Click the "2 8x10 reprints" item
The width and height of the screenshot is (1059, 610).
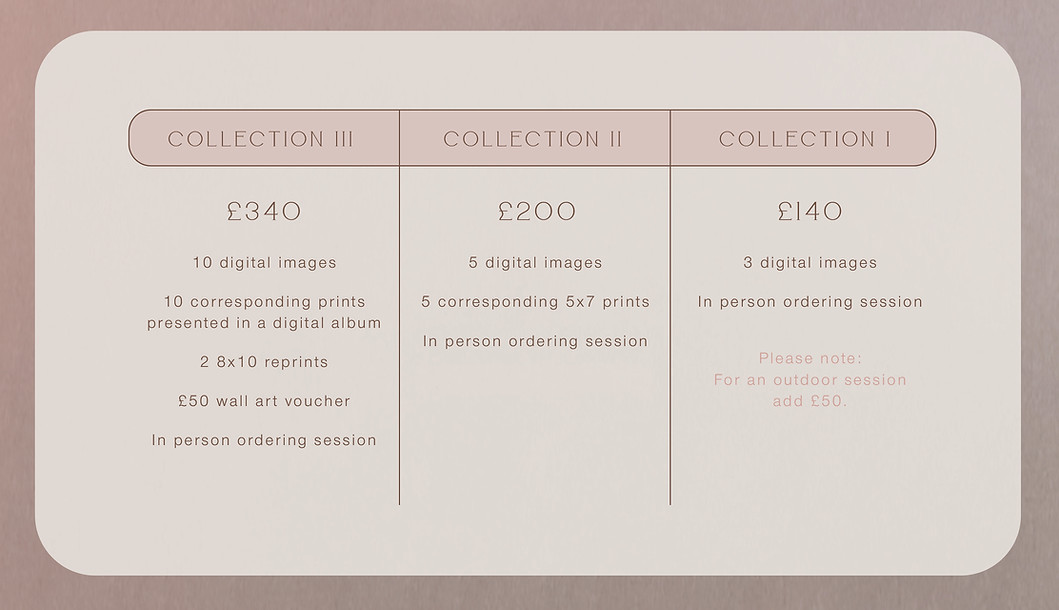click(264, 362)
